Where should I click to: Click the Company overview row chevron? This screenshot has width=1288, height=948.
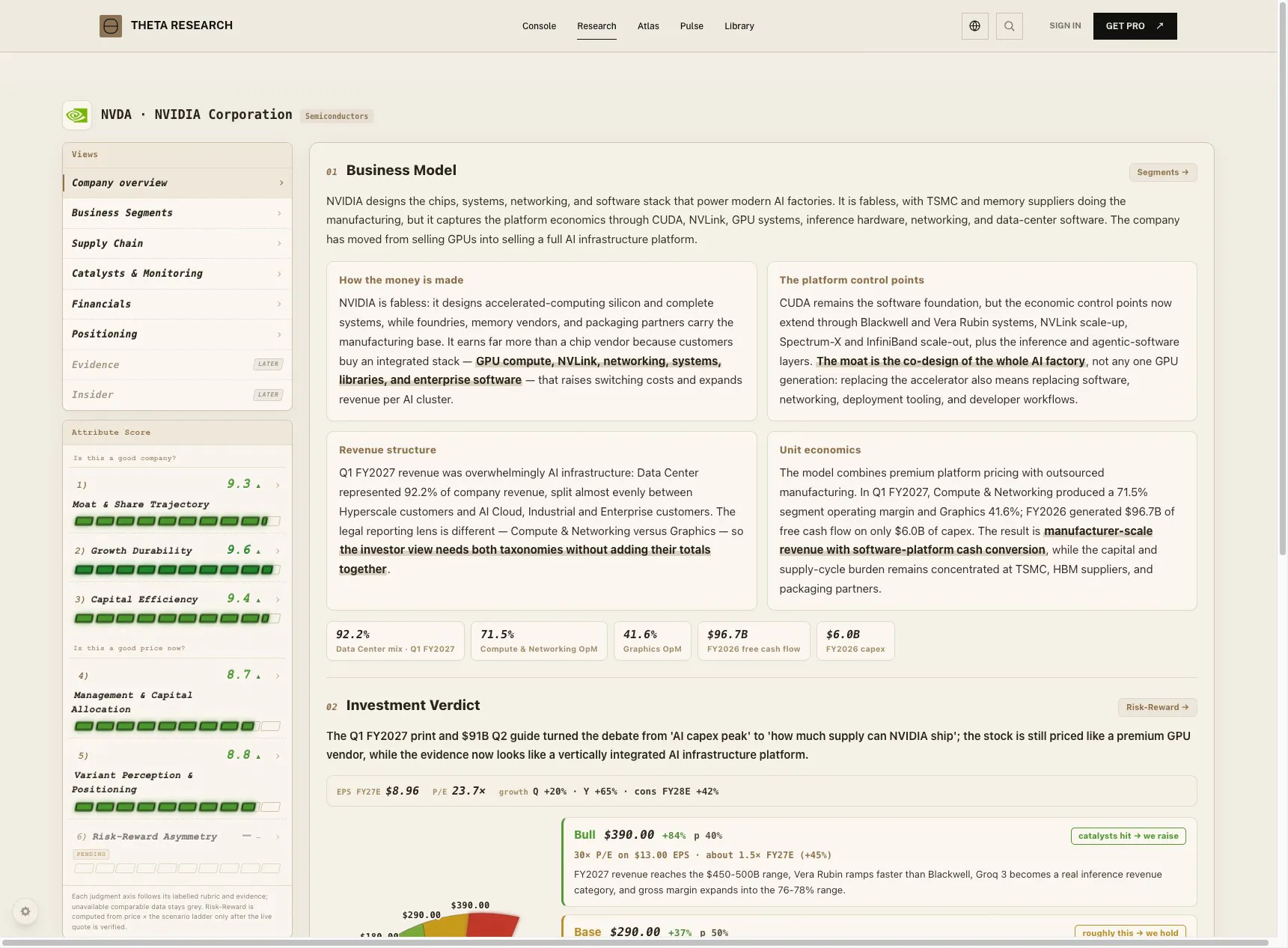[281, 183]
